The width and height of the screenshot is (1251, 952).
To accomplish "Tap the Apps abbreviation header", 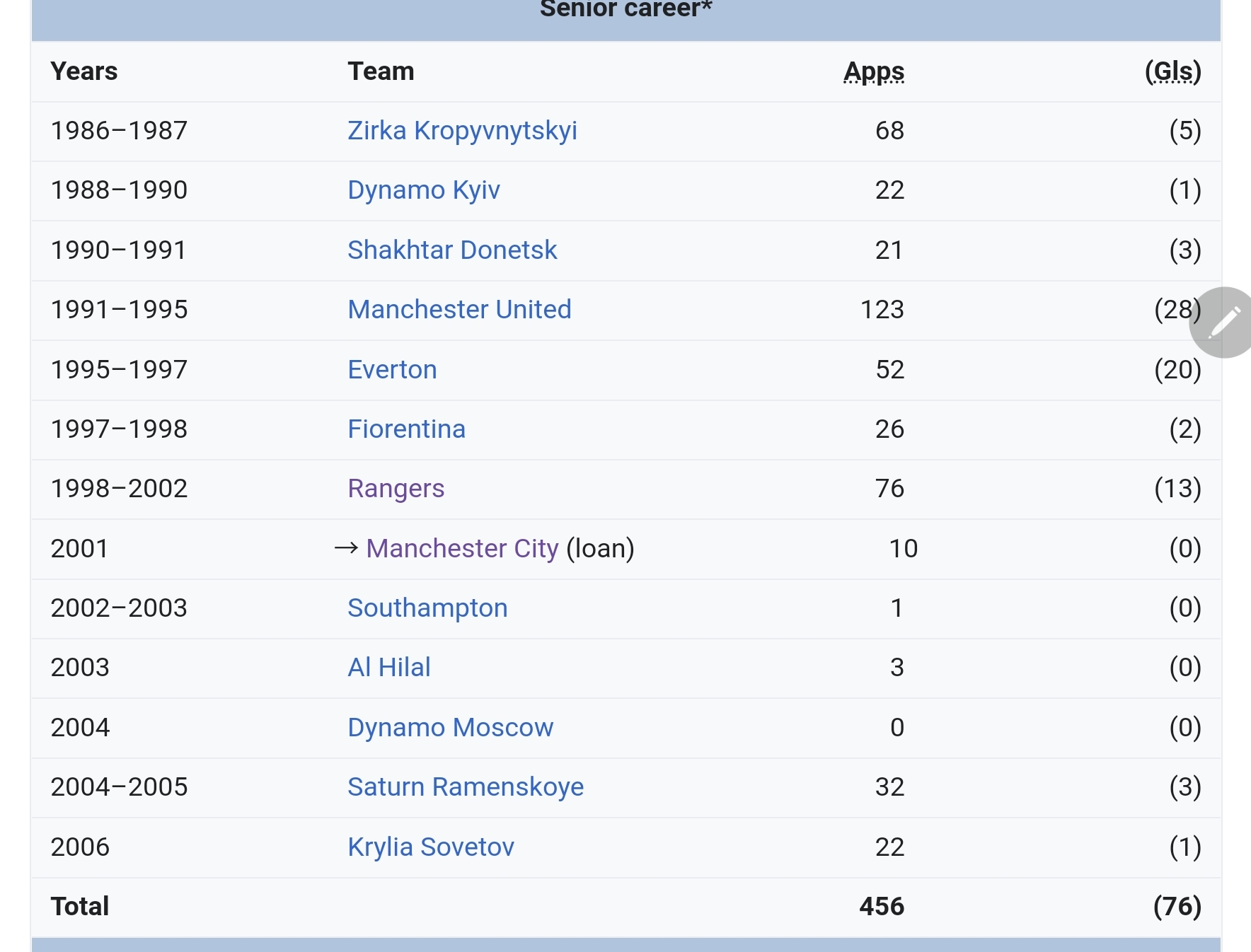I will coord(873,71).
